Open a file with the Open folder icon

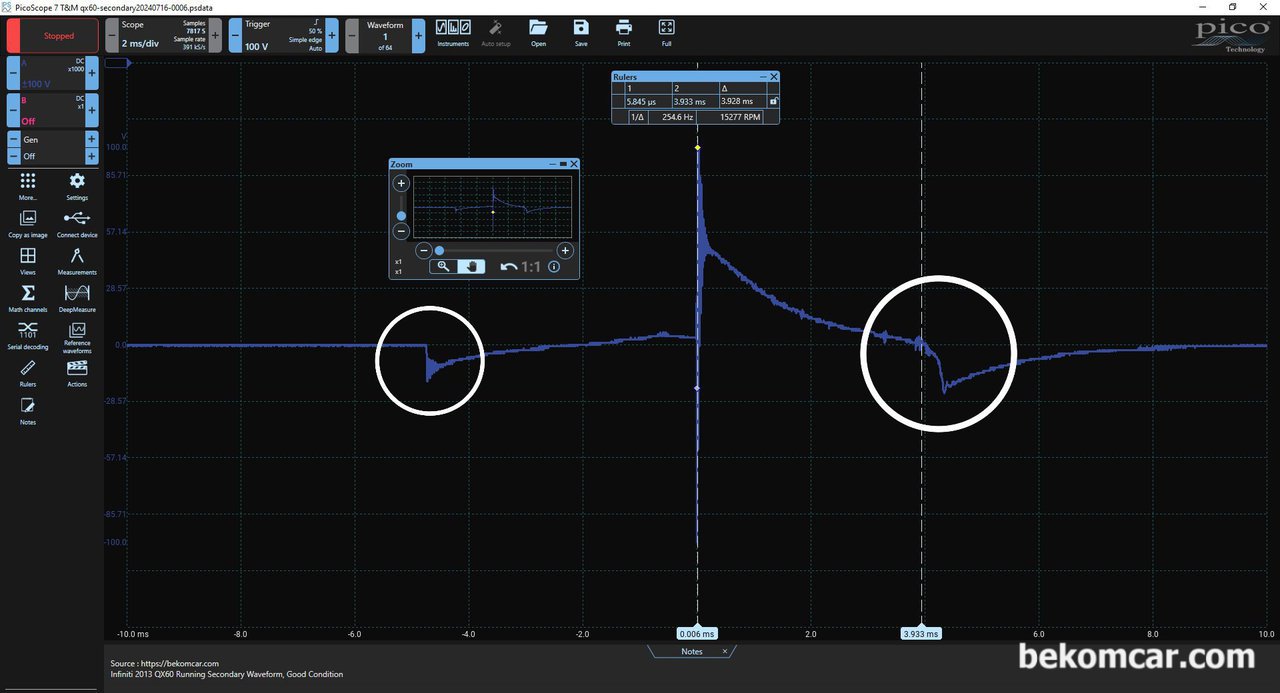pos(538,33)
